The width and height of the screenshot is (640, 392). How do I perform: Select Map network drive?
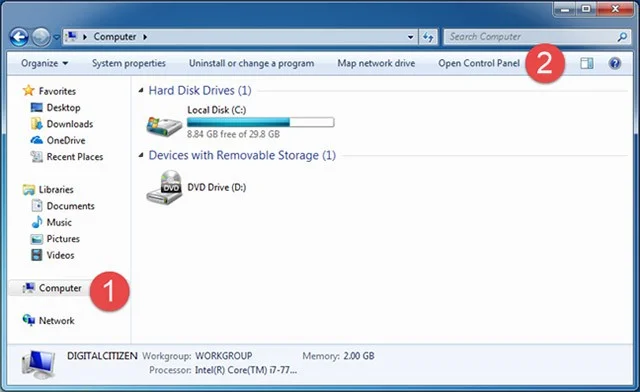pyautogui.click(x=376, y=63)
